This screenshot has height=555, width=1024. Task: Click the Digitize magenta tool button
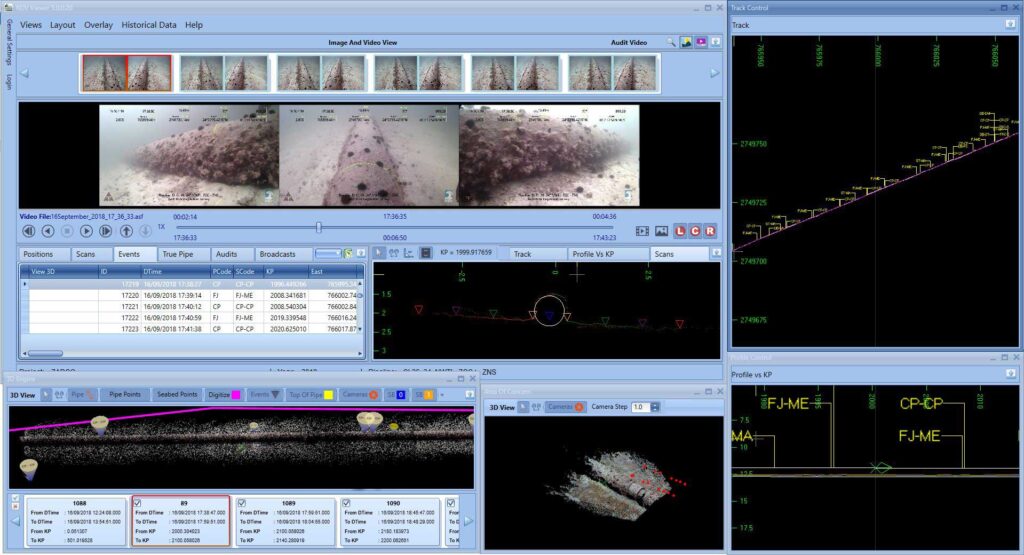(x=223, y=395)
